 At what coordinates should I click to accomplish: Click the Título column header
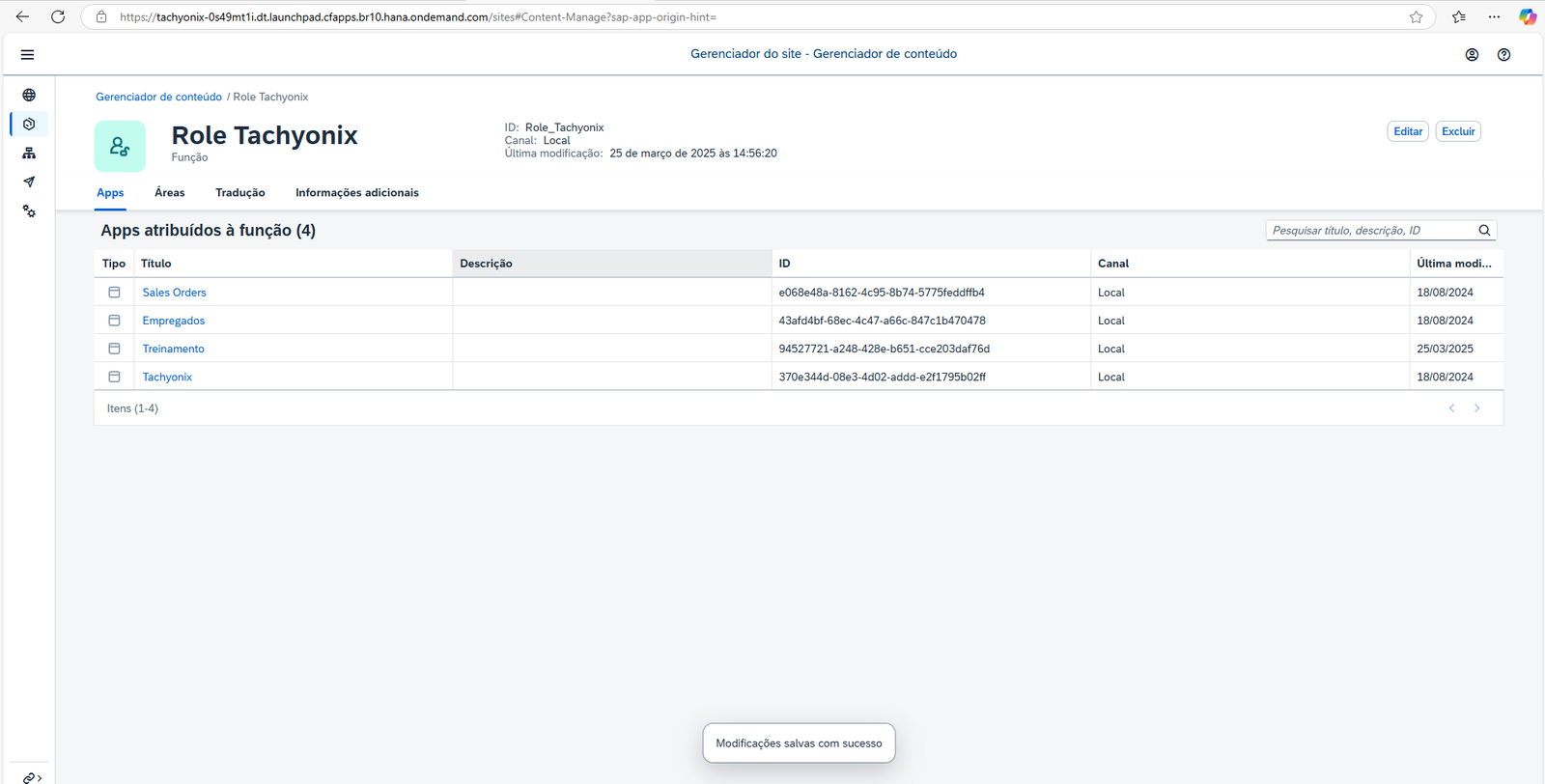pyautogui.click(x=293, y=264)
